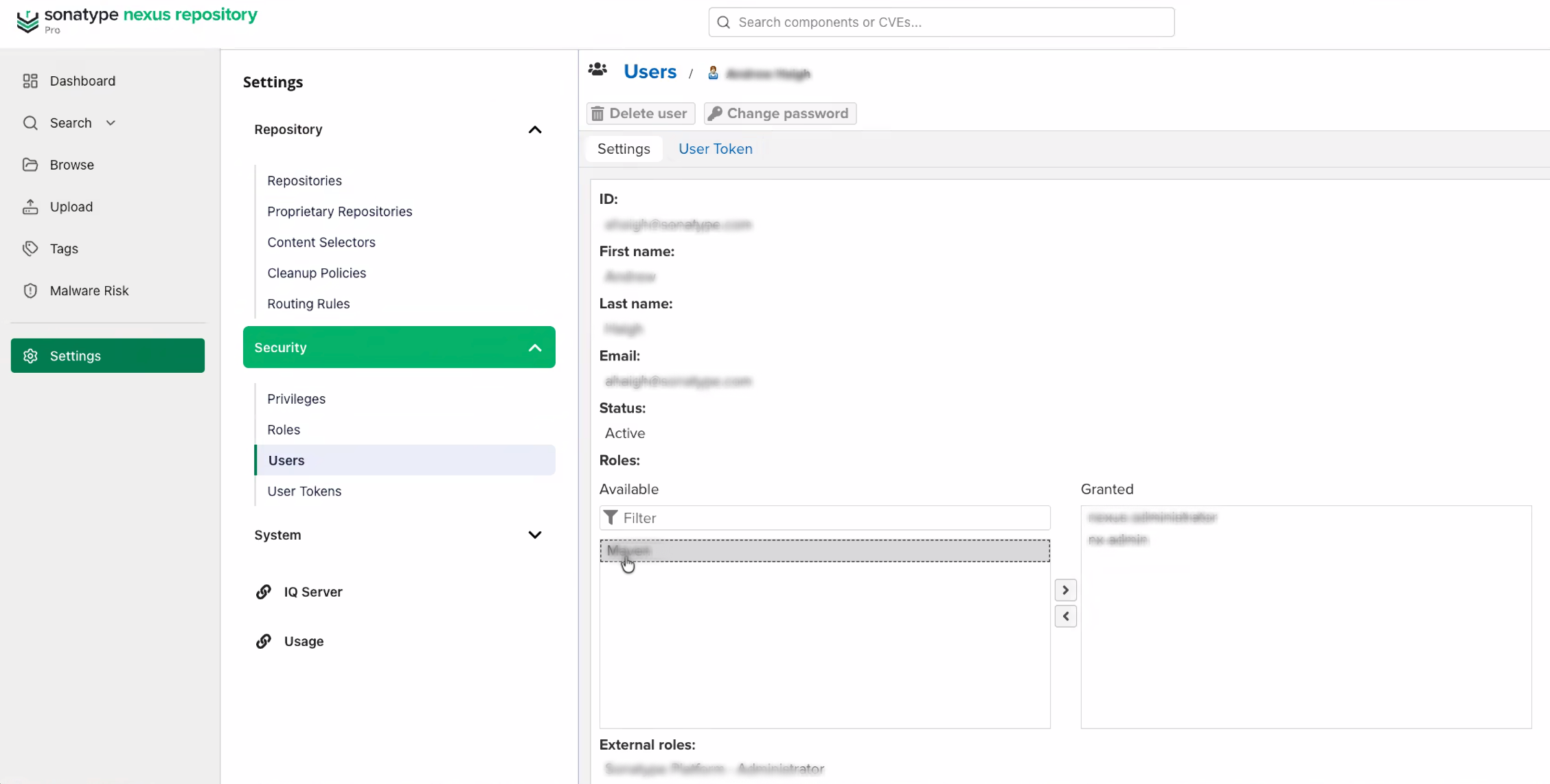
Task: Click the Sonatype Nexus Repository logo
Action: point(137,20)
